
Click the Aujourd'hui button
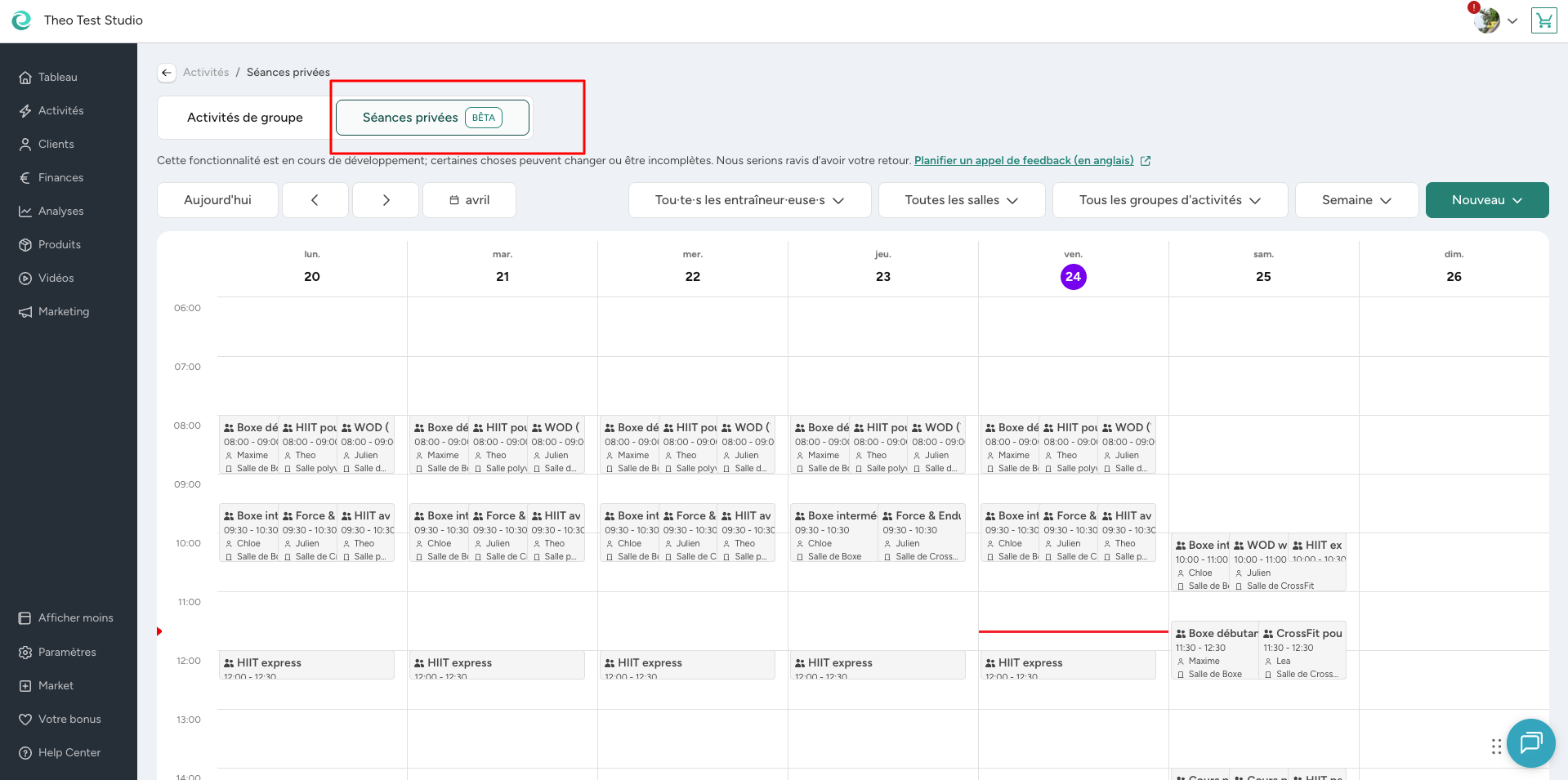(217, 200)
